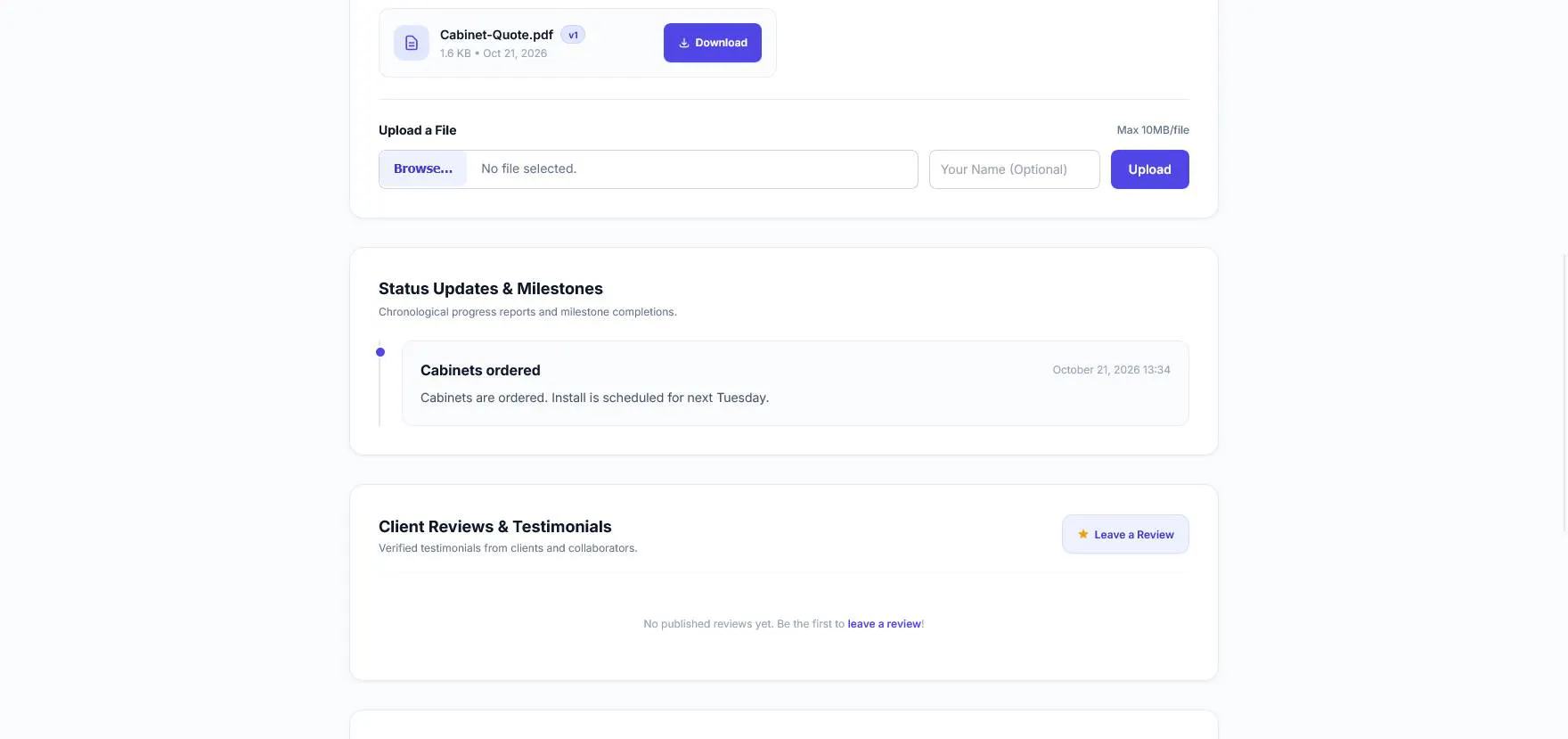Click the 'Cabinets ordered' update title
Image resolution: width=1568 pixels, height=739 pixels.
(480, 370)
